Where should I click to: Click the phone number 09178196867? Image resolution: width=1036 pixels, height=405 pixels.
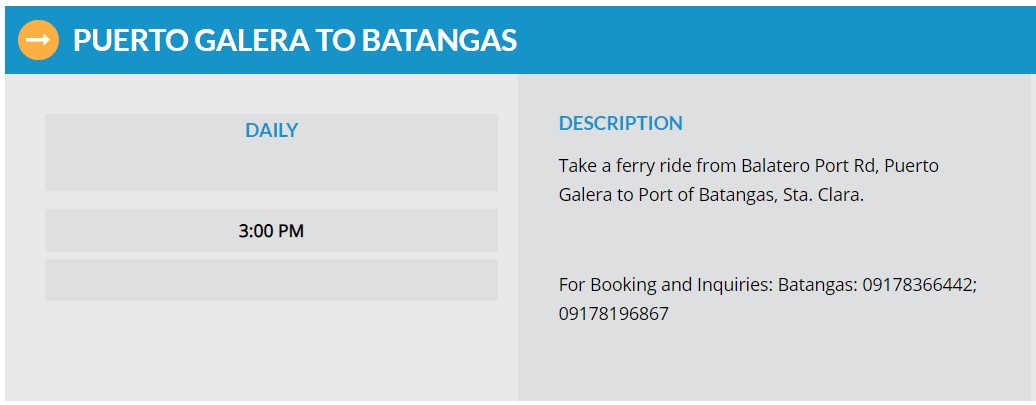[x=614, y=314]
